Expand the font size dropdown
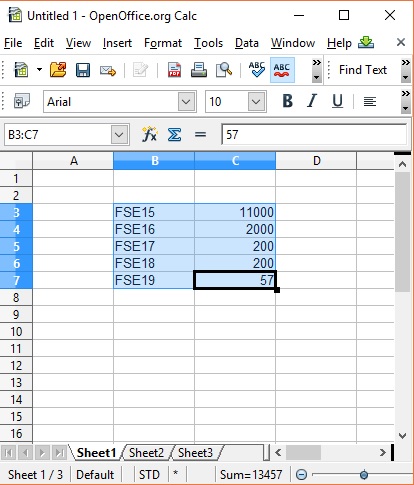Image resolution: width=414 pixels, height=485 pixels. [x=256, y=101]
